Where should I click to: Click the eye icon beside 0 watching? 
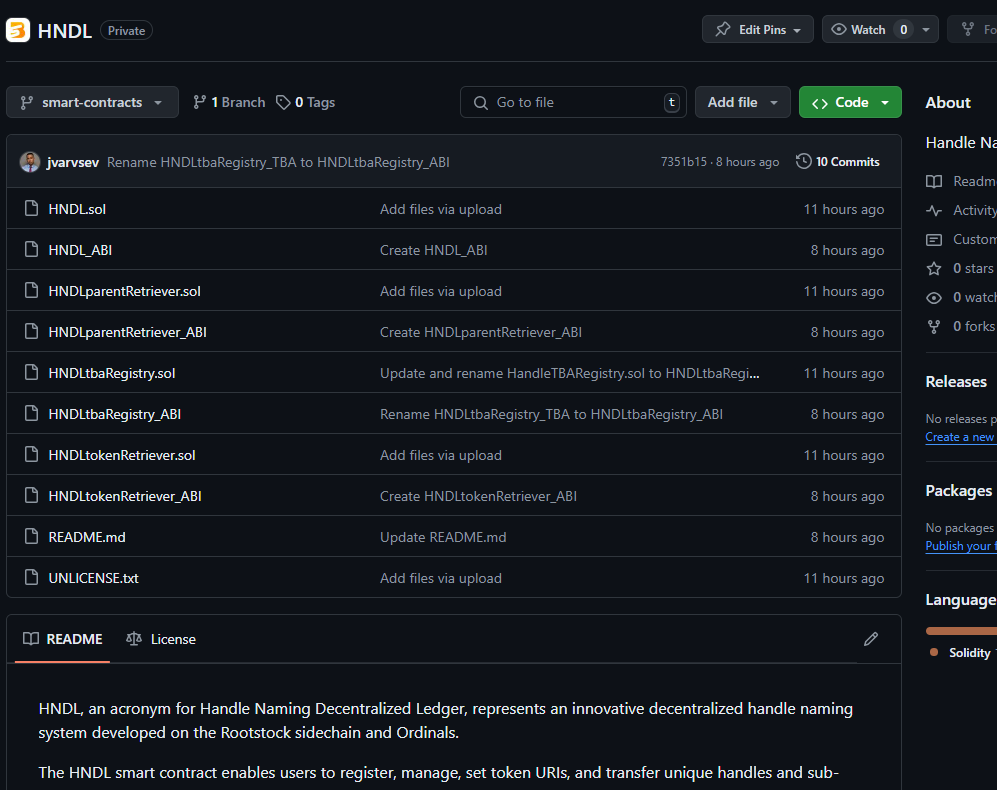click(x=934, y=298)
